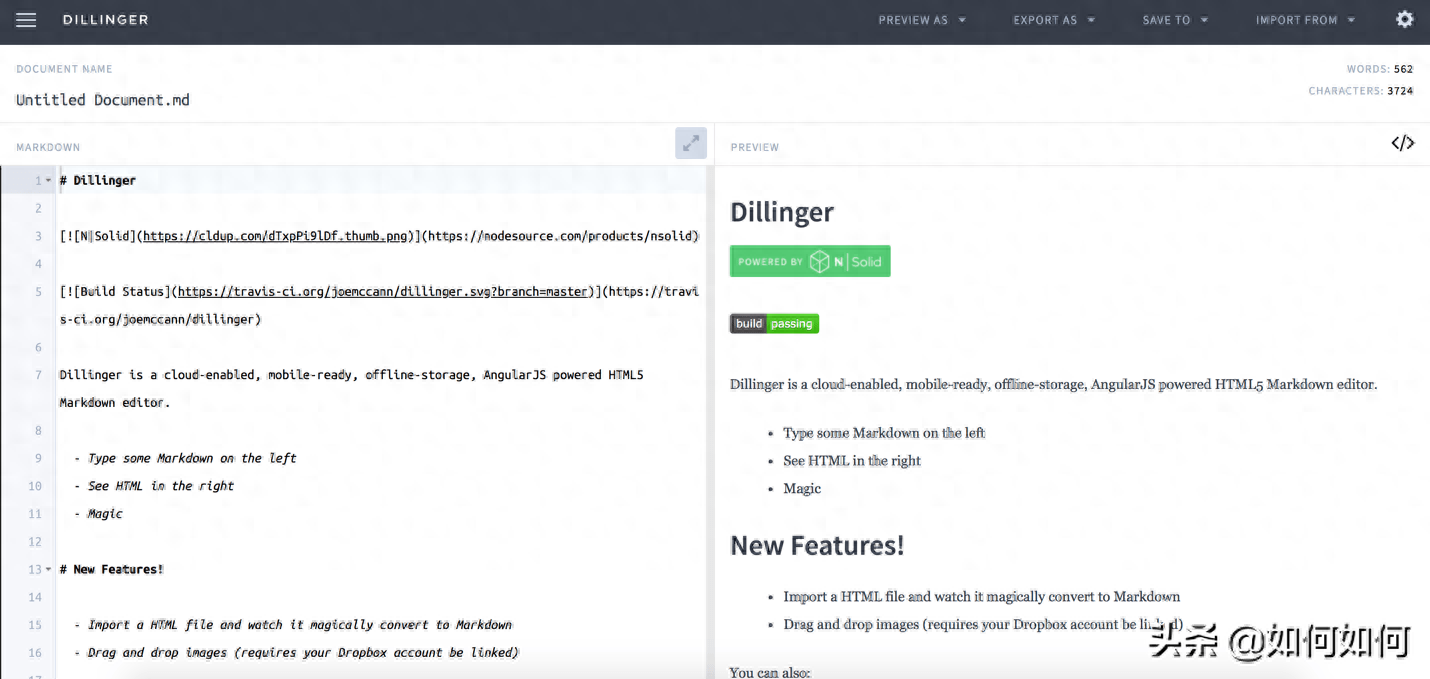Click '# Dillinger' heading in editor
The image size is (1430, 679).
click(x=97, y=180)
